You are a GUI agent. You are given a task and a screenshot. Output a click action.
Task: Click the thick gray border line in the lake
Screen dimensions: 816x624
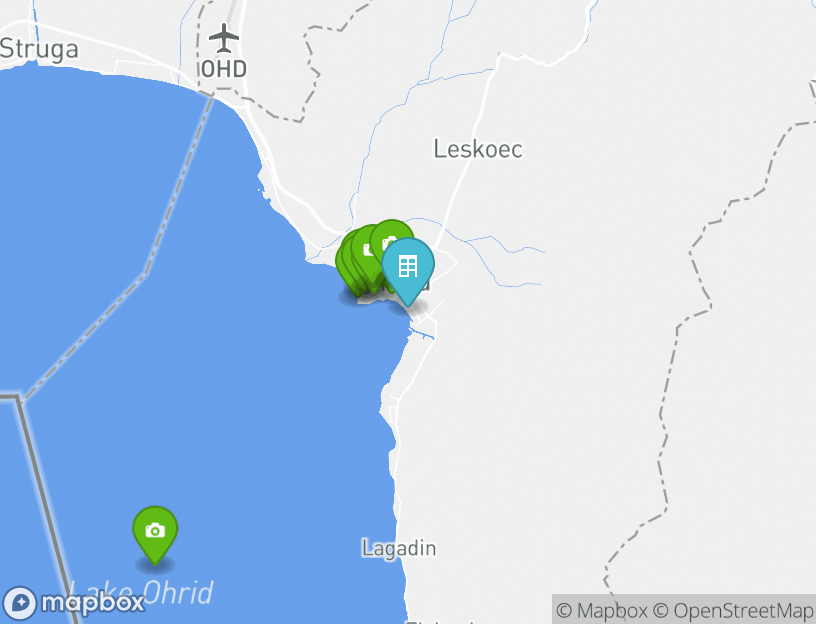46,500
